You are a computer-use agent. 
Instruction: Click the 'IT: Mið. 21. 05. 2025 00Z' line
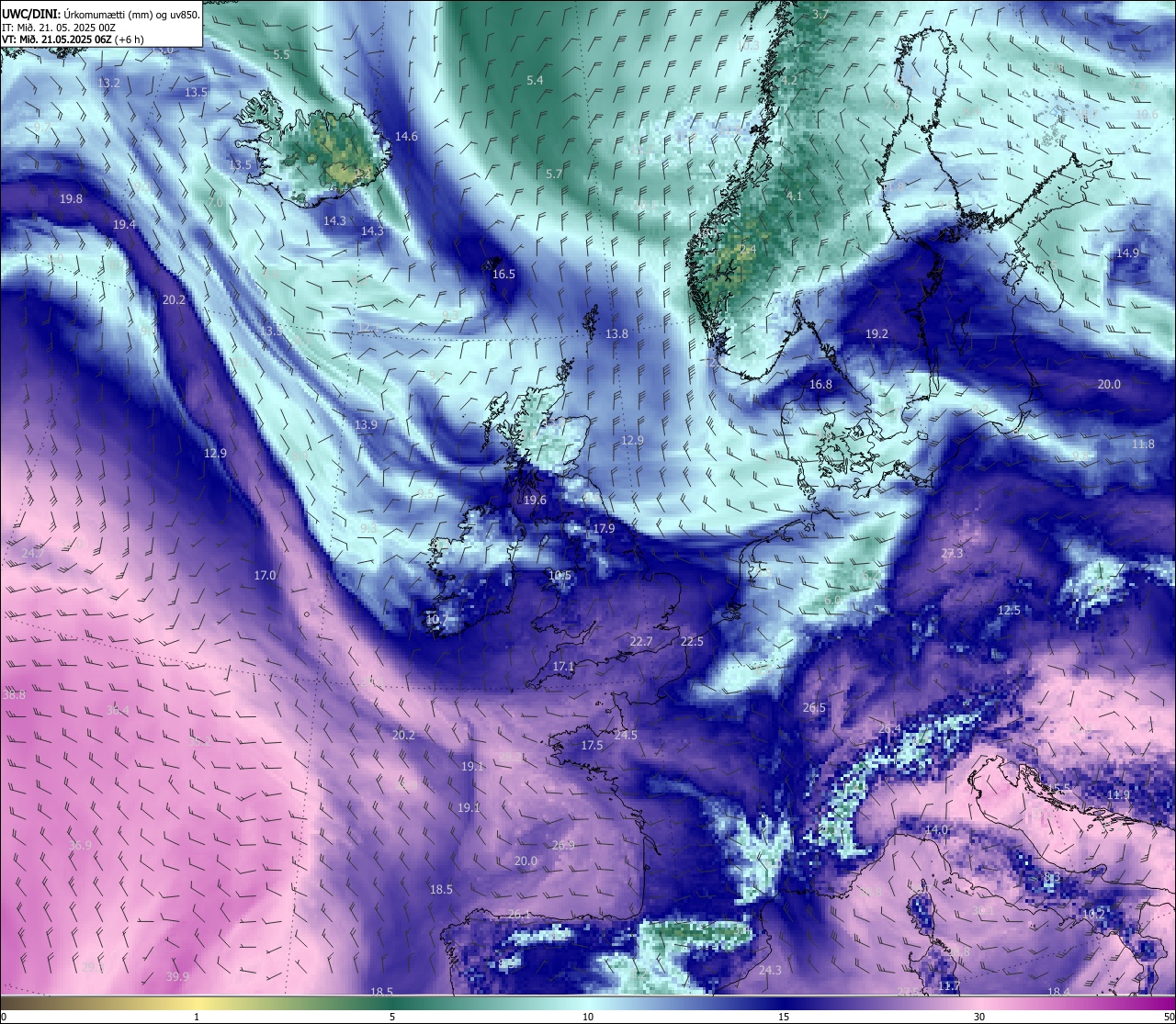click(59, 27)
